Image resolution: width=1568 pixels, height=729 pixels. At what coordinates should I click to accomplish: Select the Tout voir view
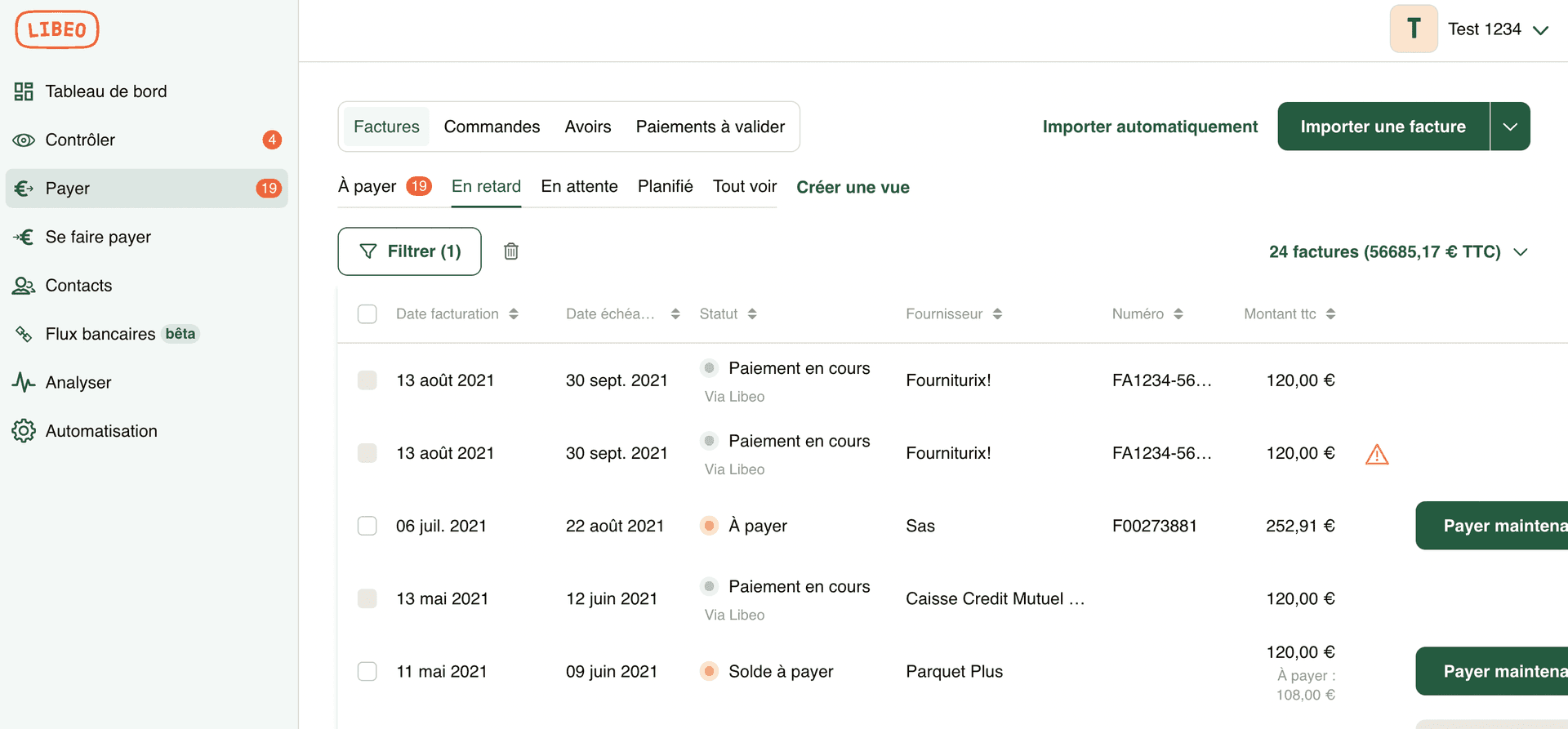745,187
